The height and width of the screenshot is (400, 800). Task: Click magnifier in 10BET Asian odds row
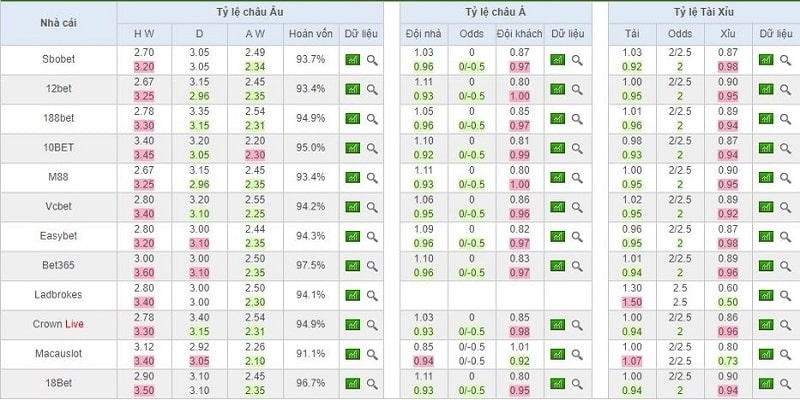(x=577, y=148)
